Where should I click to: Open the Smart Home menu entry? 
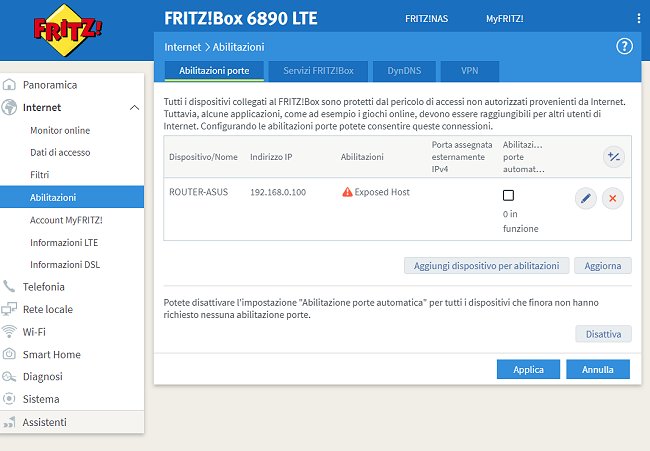pyautogui.click(x=51, y=354)
